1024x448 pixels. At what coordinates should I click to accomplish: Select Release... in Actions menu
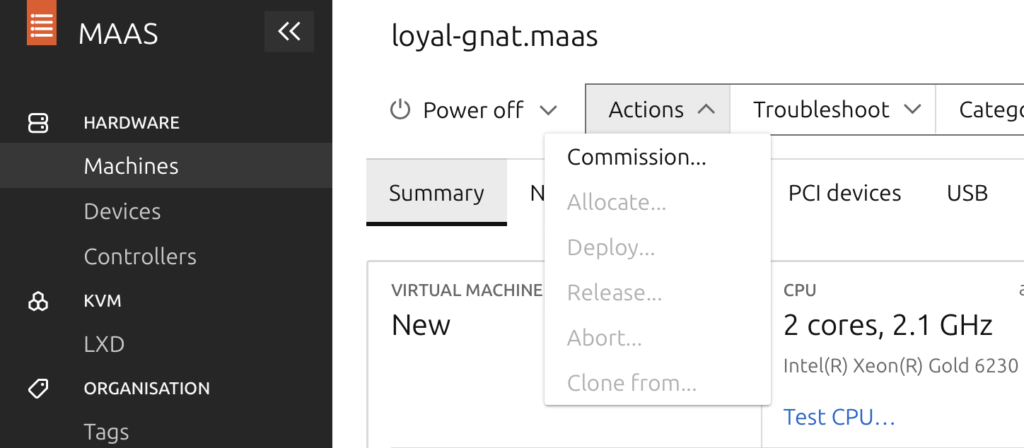pyautogui.click(x=658, y=293)
